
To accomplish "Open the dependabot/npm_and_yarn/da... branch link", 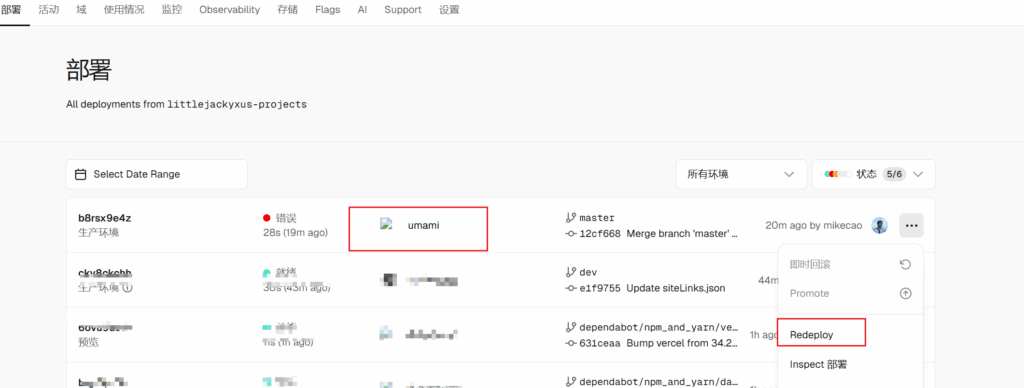I will [660, 381].
